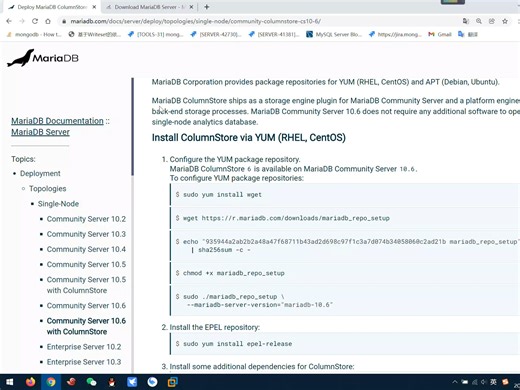Open the penguin app icon on the taskbar
520x390 pixels.
coord(112,382)
